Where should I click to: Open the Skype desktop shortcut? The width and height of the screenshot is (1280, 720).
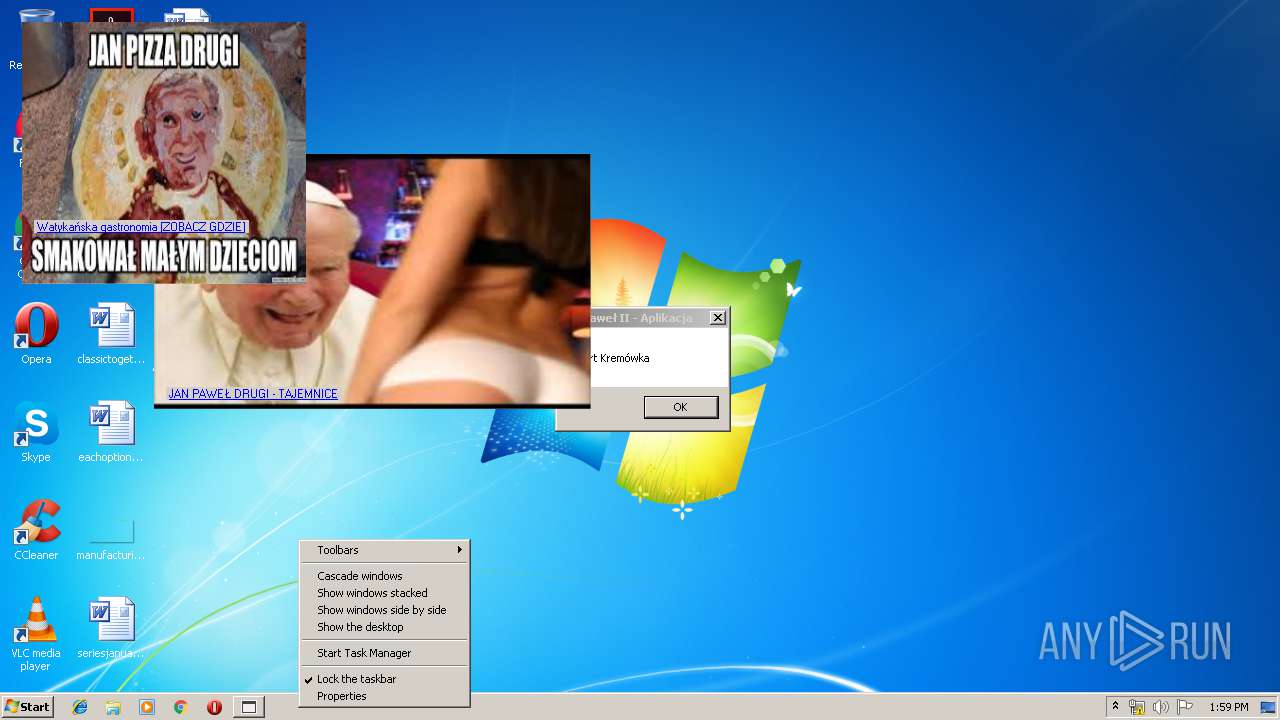[x=36, y=433]
